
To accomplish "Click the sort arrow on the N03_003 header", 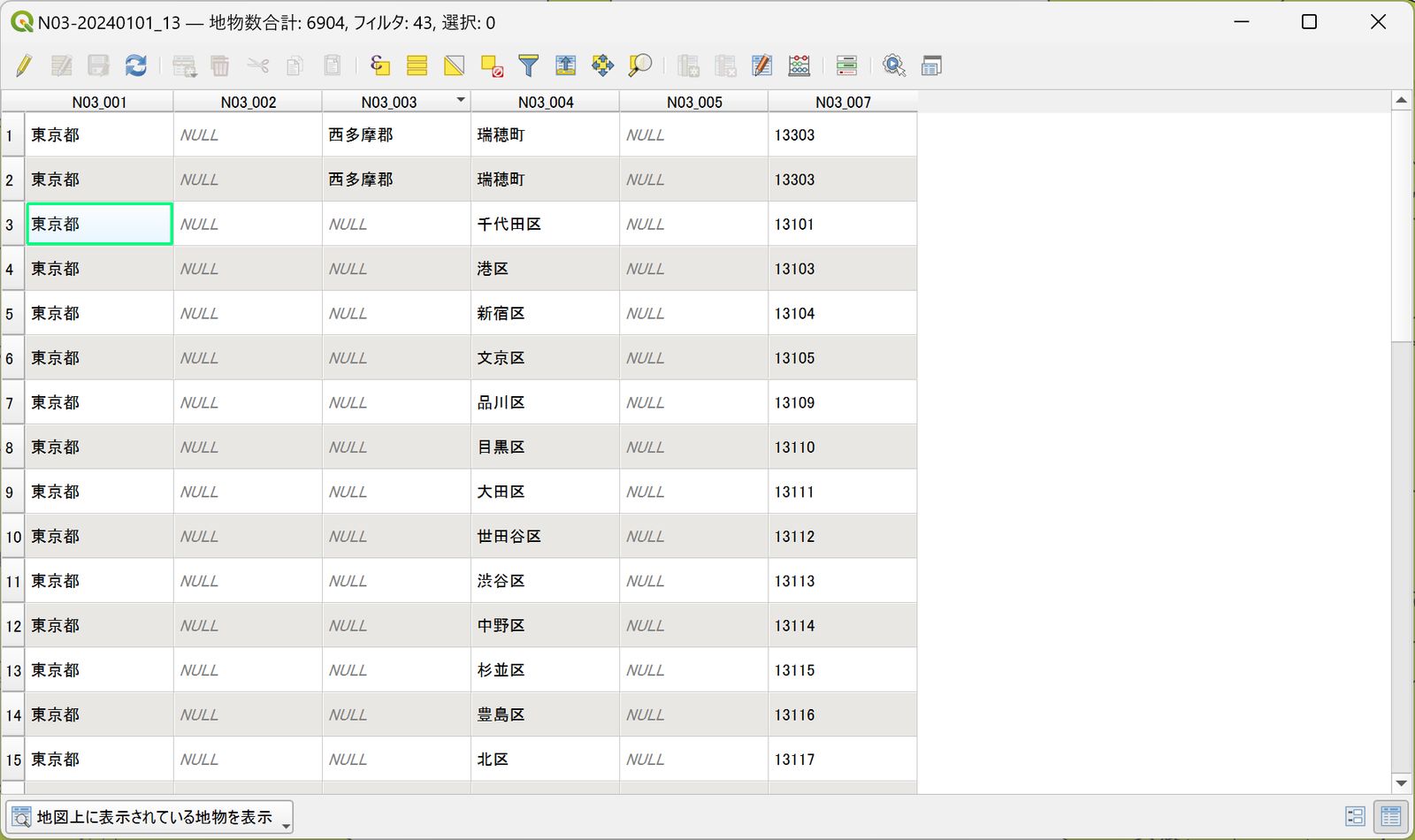I will pos(461,100).
